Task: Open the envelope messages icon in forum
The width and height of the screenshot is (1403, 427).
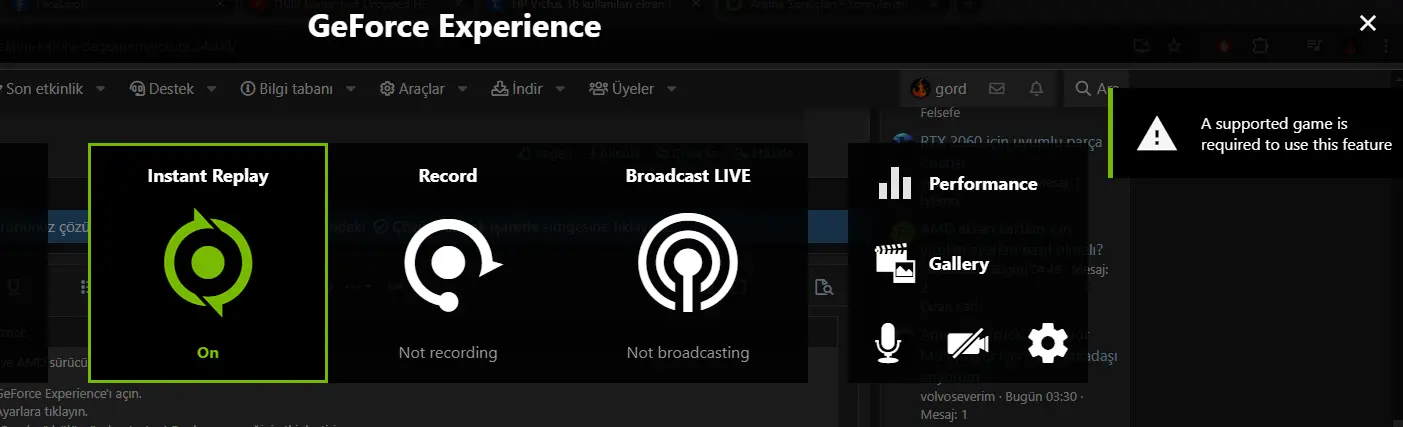Action: [996, 89]
